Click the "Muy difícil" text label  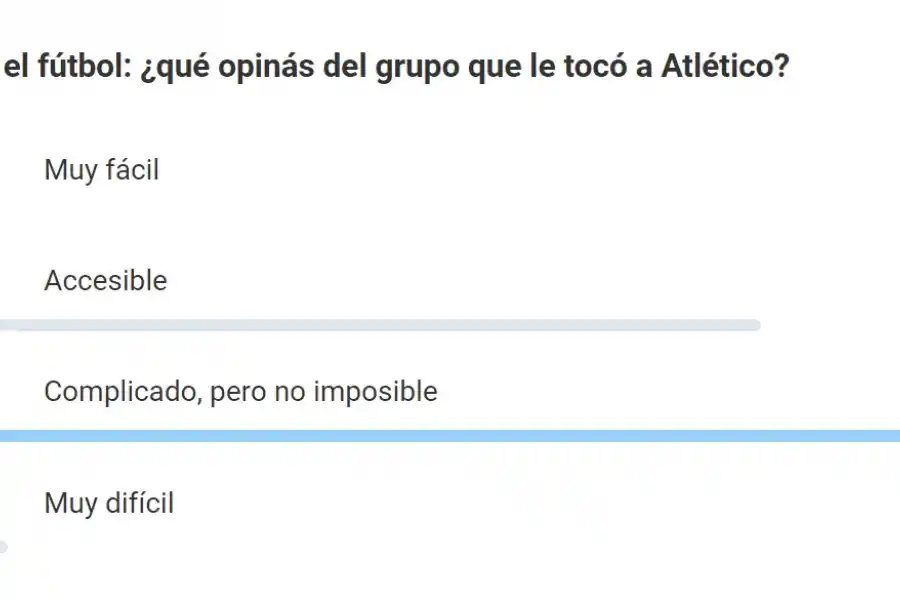tap(108, 504)
